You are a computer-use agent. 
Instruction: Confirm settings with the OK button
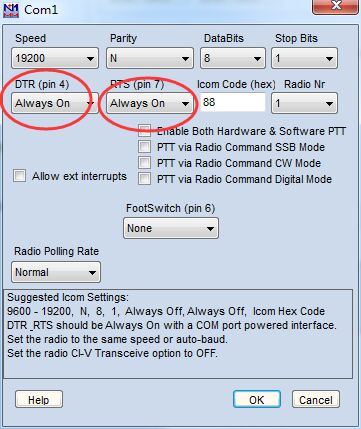[x=257, y=399]
